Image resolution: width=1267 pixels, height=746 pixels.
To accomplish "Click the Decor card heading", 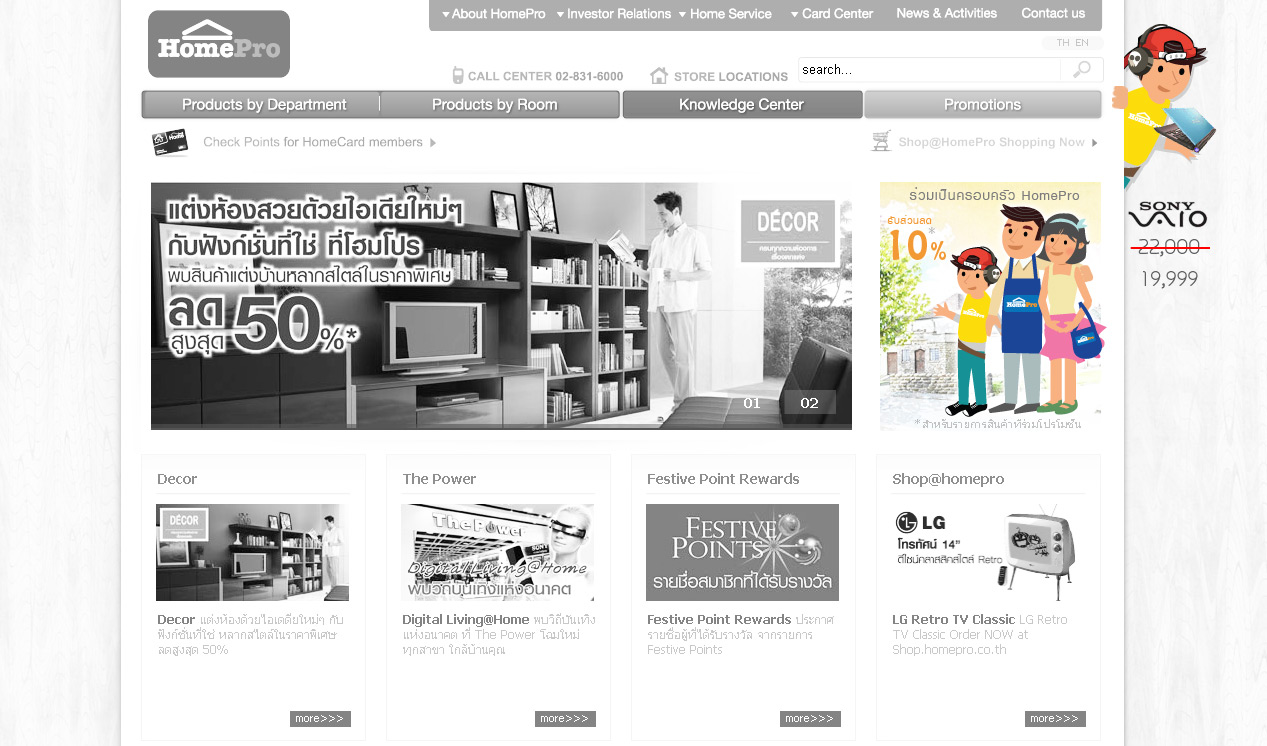I will point(177,479).
